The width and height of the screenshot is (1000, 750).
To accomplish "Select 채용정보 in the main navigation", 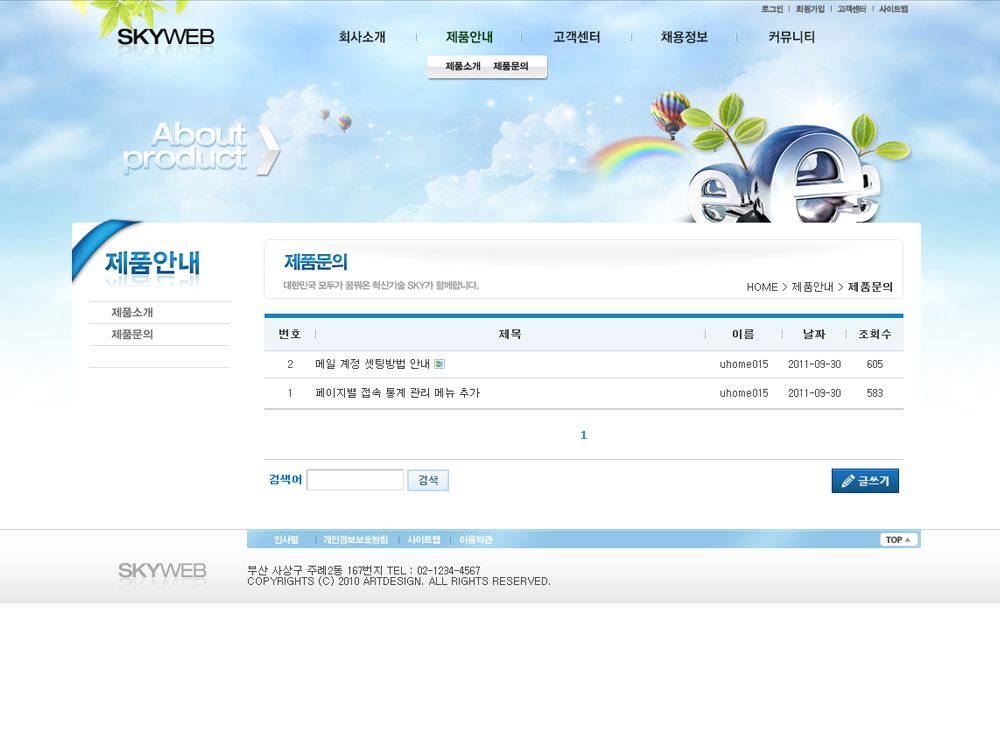I will pos(684,37).
